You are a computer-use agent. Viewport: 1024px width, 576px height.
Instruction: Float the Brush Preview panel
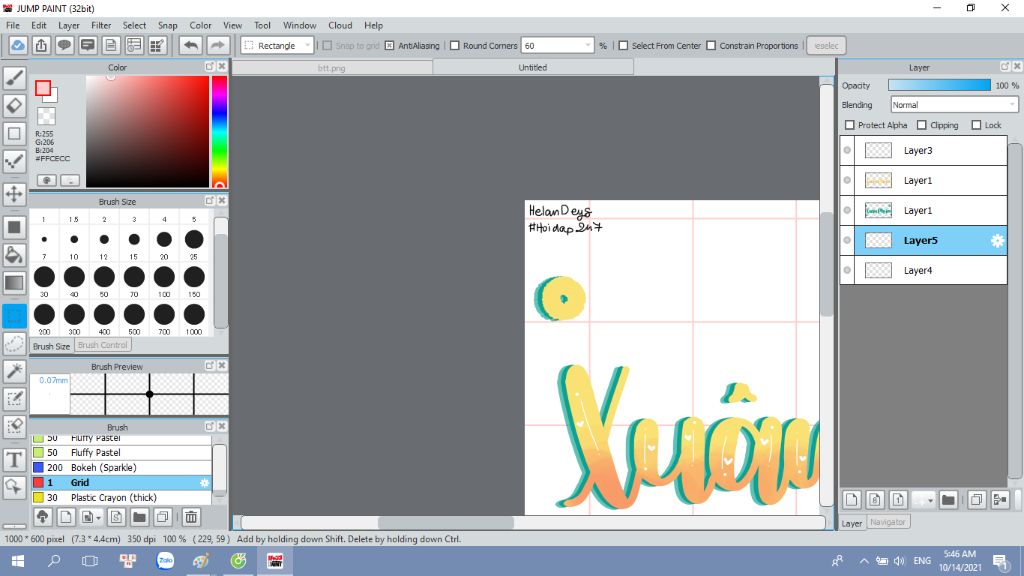pos(210,366)
